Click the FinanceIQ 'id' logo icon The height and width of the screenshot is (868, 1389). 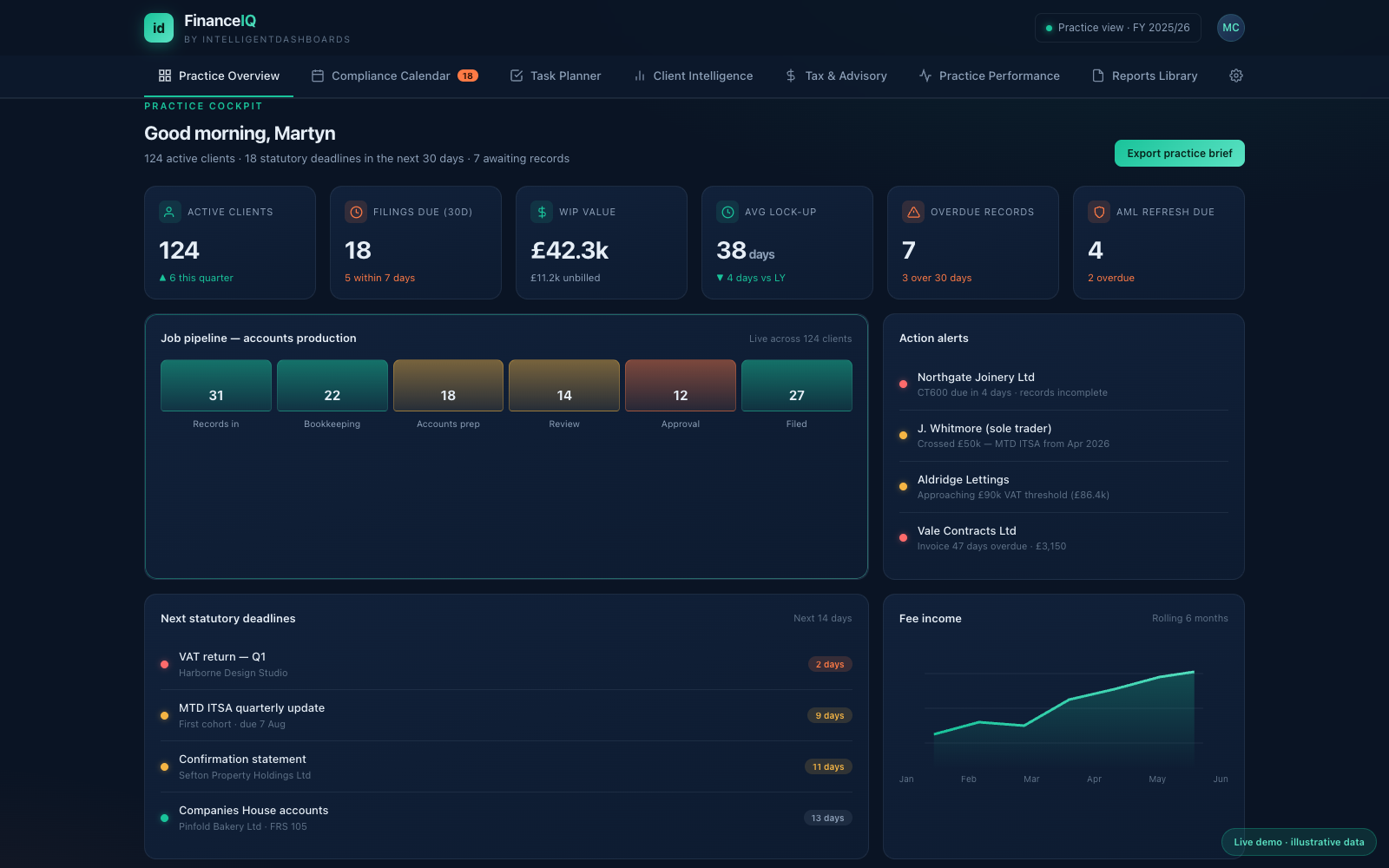159,28
